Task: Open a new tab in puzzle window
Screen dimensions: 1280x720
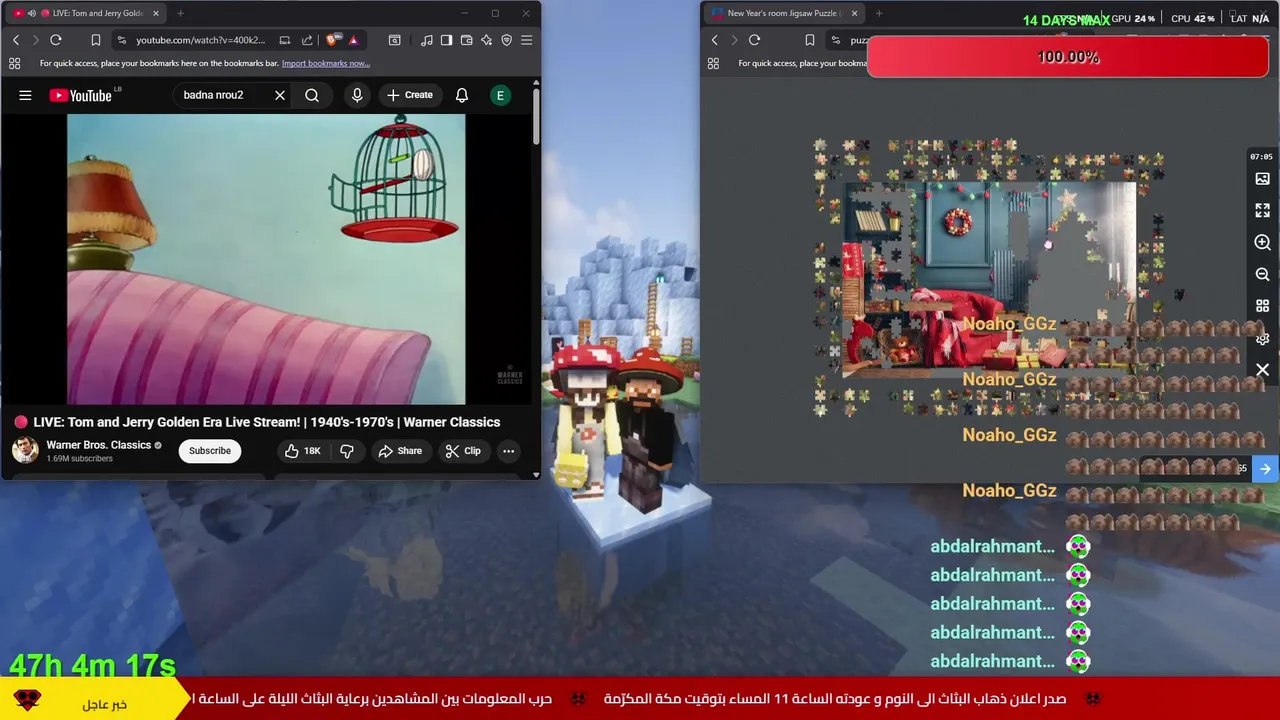Action: point(879,13)
